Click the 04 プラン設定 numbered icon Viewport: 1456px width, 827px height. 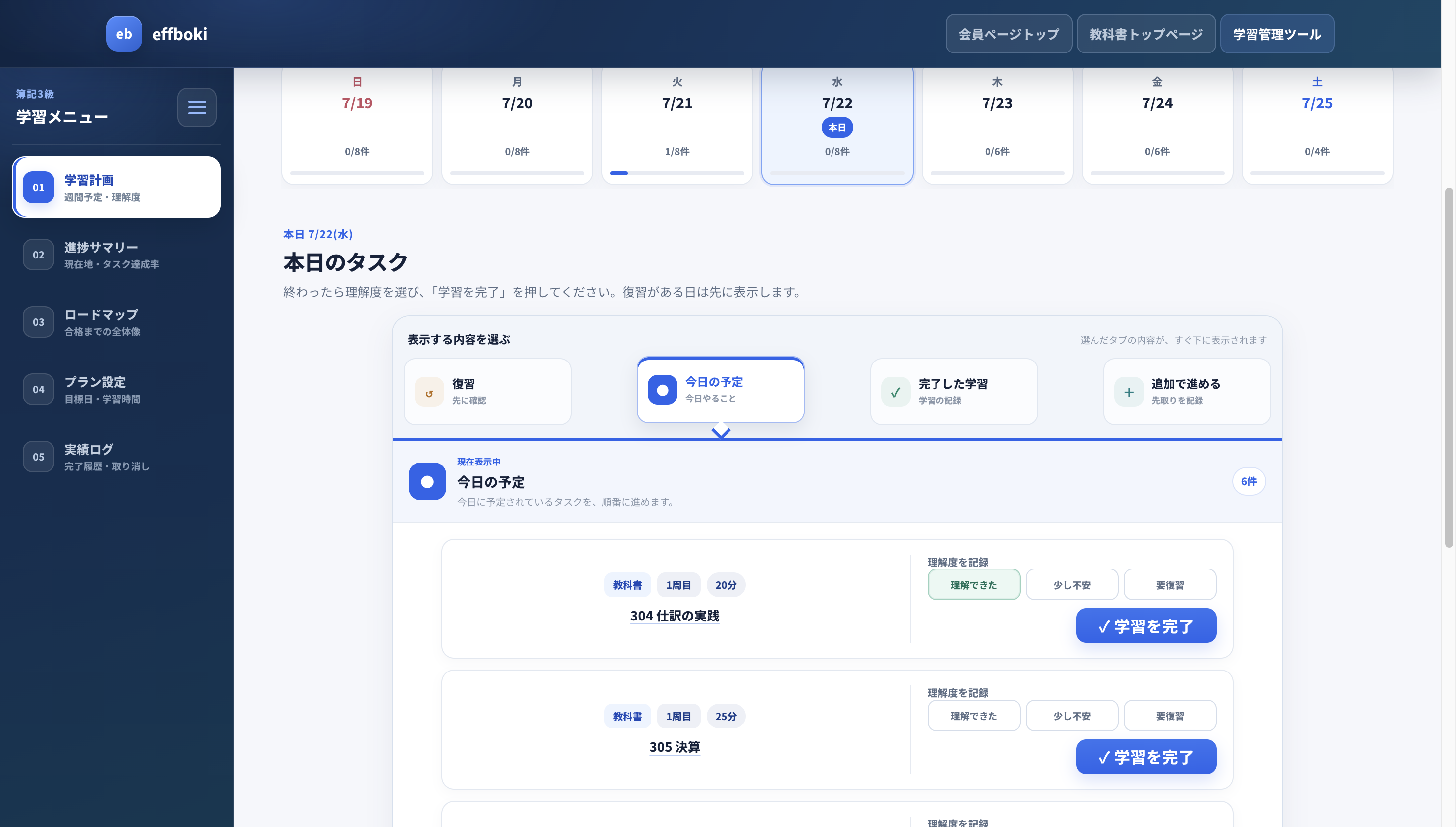[x=38, y=390]
